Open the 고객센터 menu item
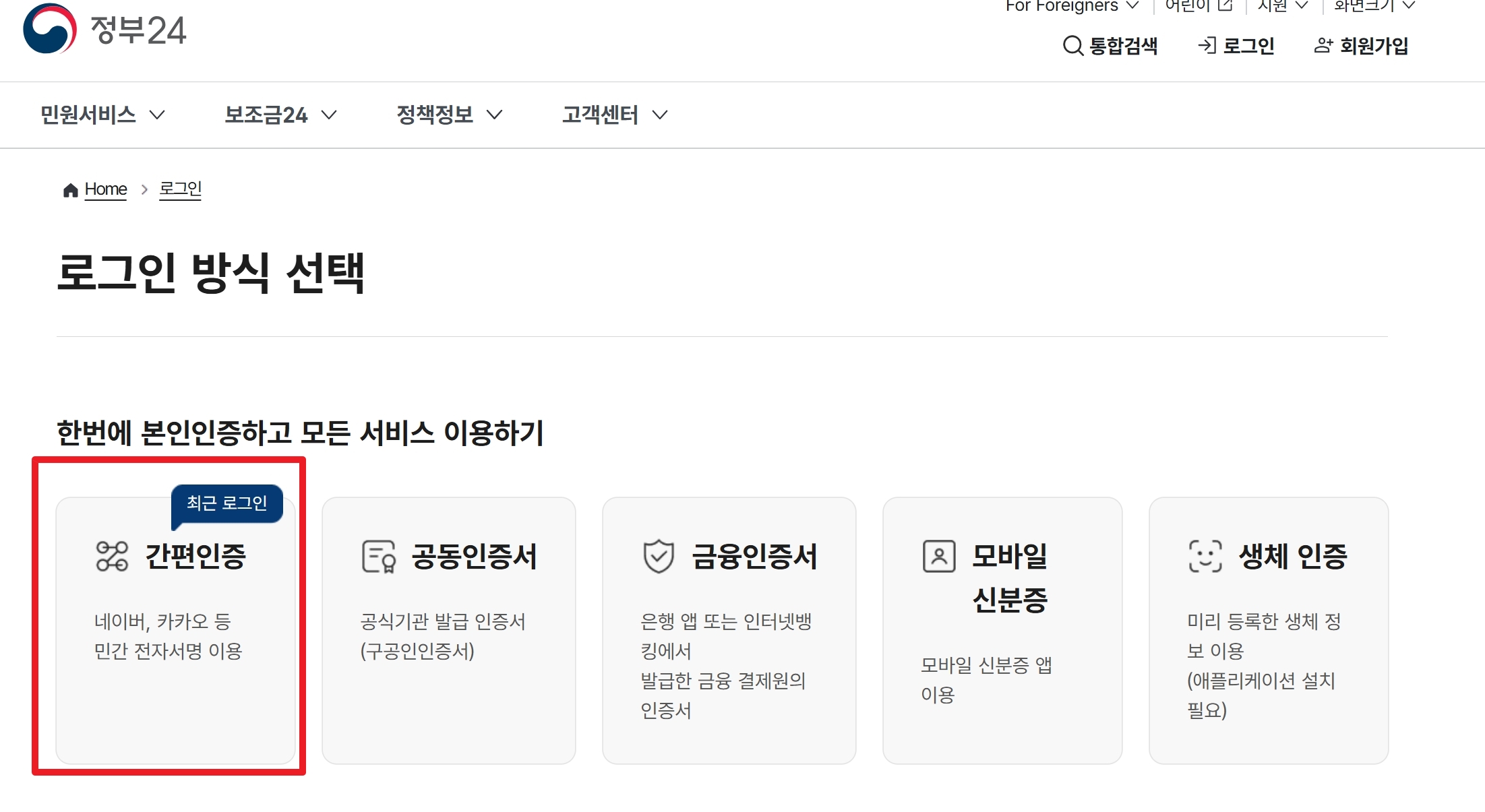 coord(600,115)
